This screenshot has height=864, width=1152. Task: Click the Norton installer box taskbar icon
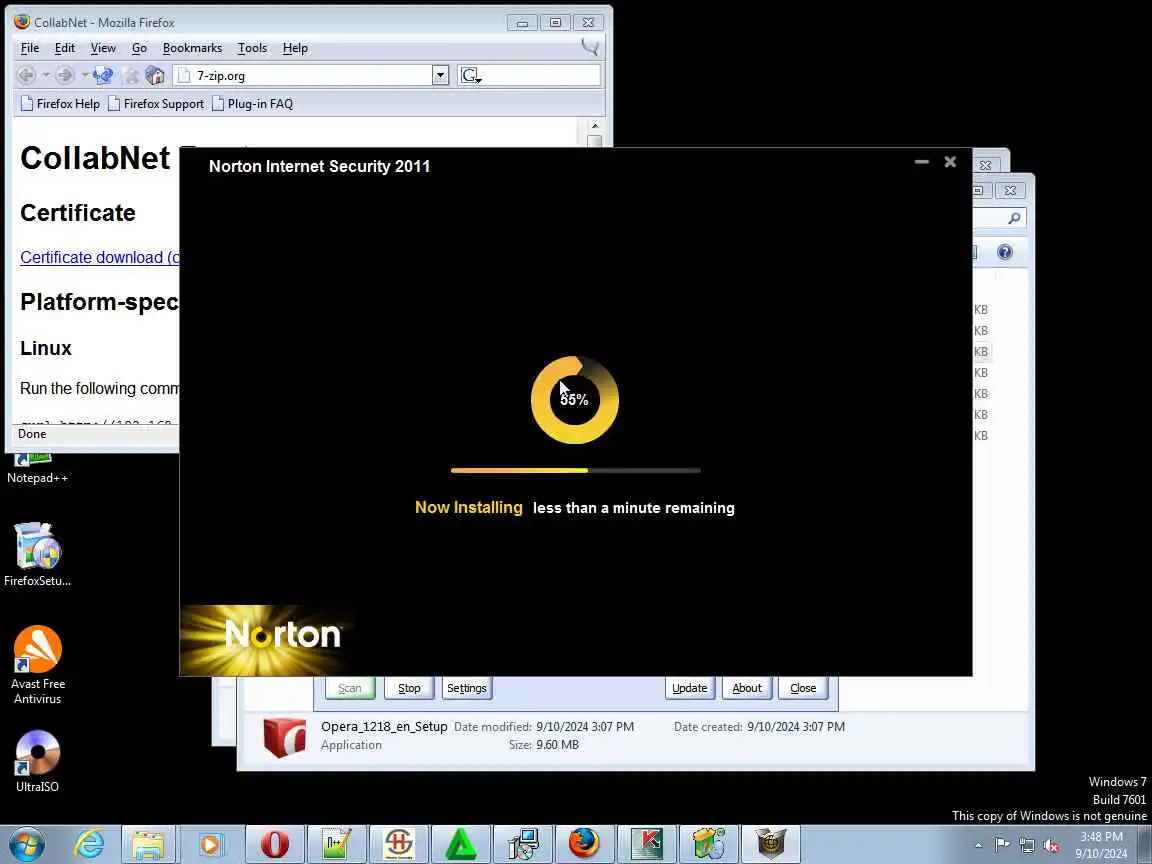(771, 844)
